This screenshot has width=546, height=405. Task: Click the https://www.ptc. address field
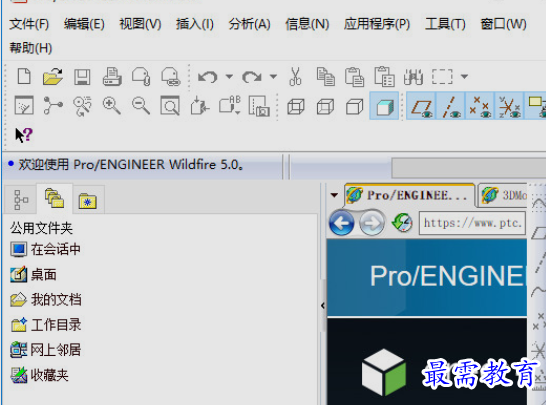coord(473,223)
